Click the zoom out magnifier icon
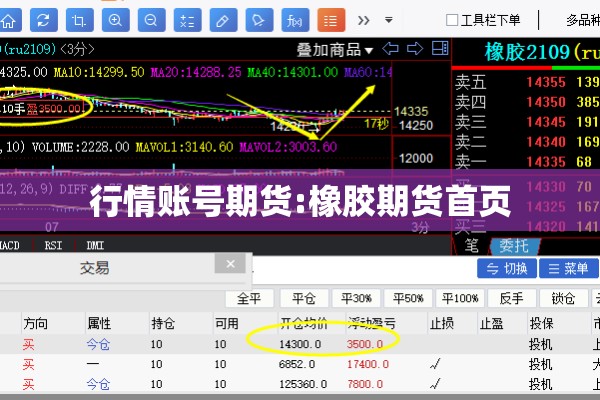This screenshot has width=600, height=400. (x=152, y=20)
